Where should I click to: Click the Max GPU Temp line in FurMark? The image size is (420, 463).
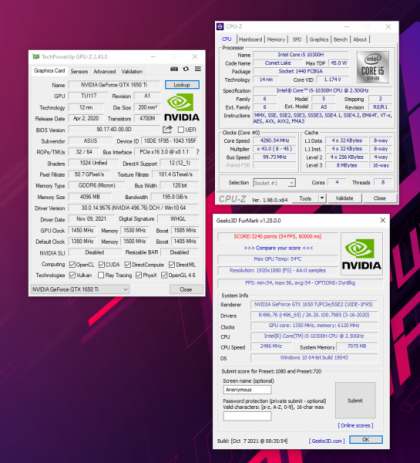tap(278, 259)
